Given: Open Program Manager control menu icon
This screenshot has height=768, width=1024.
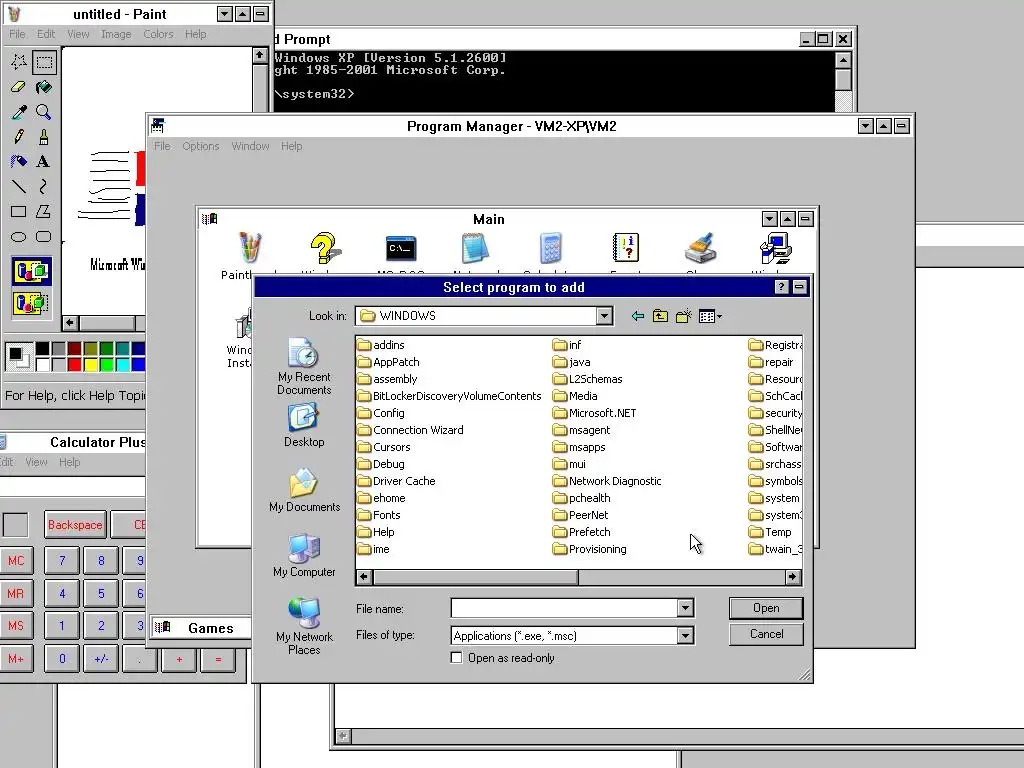Looking at the screenshot, I should tap(157, 125).
